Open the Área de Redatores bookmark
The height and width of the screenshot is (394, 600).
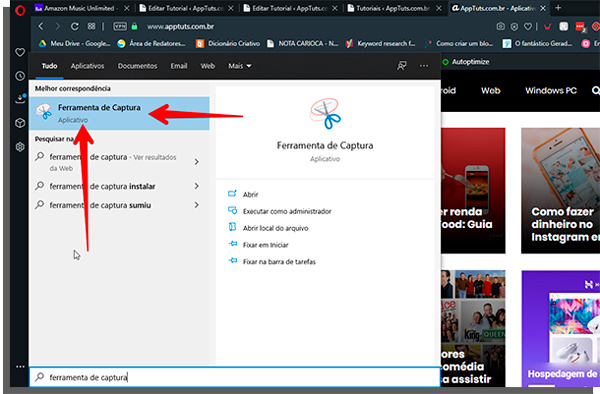tap(152, 44)
